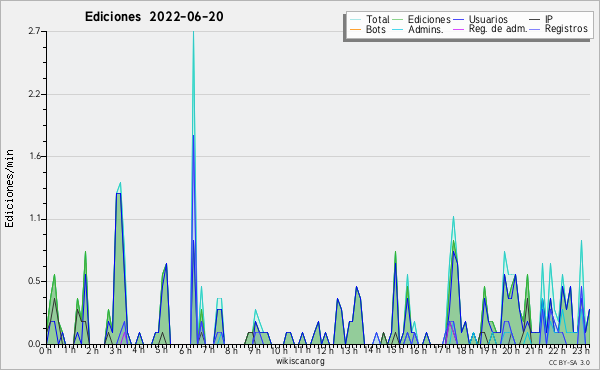
Task: Click the 'Total' legend label
Action: [x=377, y=19]
